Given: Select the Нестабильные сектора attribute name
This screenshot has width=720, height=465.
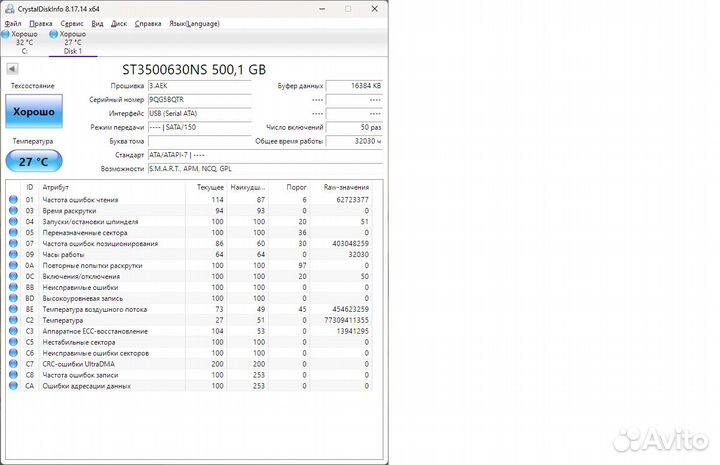Looking at the screenshot, I should tap(79, 342).
